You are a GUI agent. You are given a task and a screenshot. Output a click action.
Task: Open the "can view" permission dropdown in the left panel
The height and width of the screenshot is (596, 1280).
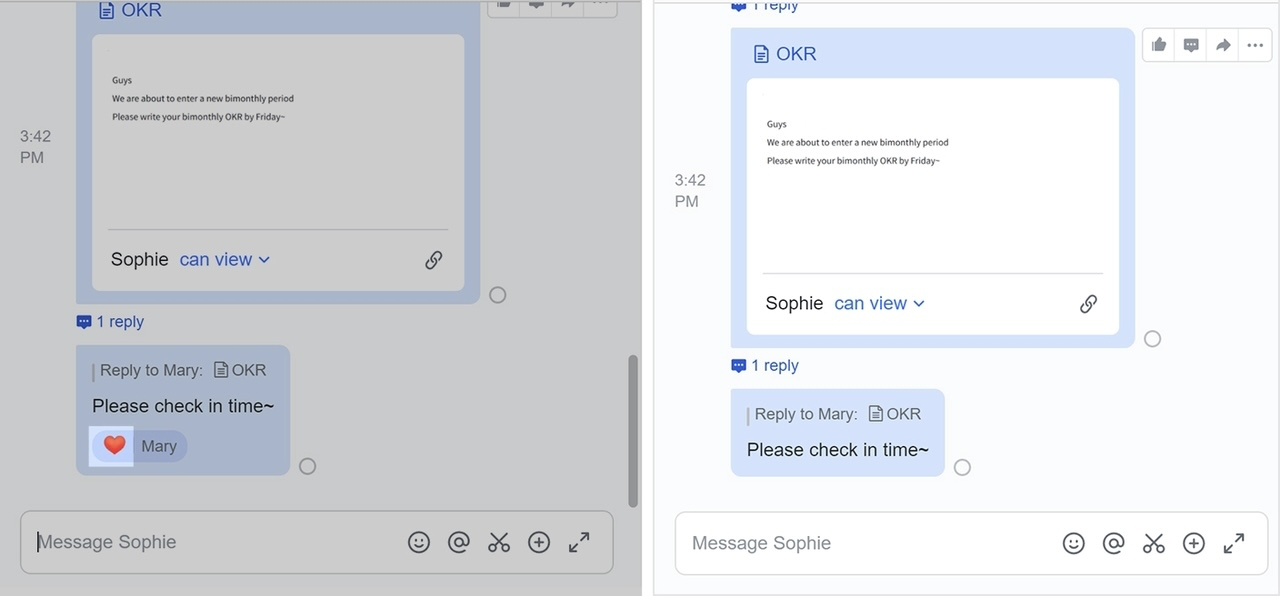[x=225, y=260]
